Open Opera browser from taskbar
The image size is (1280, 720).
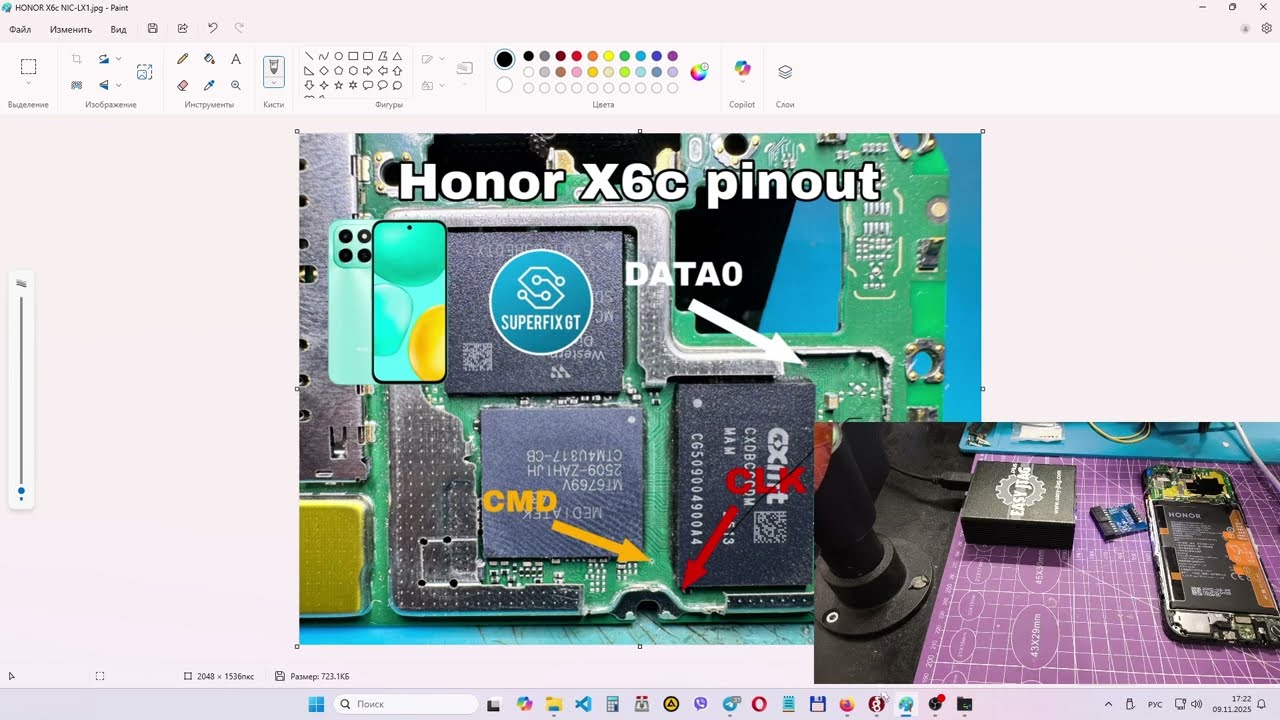coord(759,704)
